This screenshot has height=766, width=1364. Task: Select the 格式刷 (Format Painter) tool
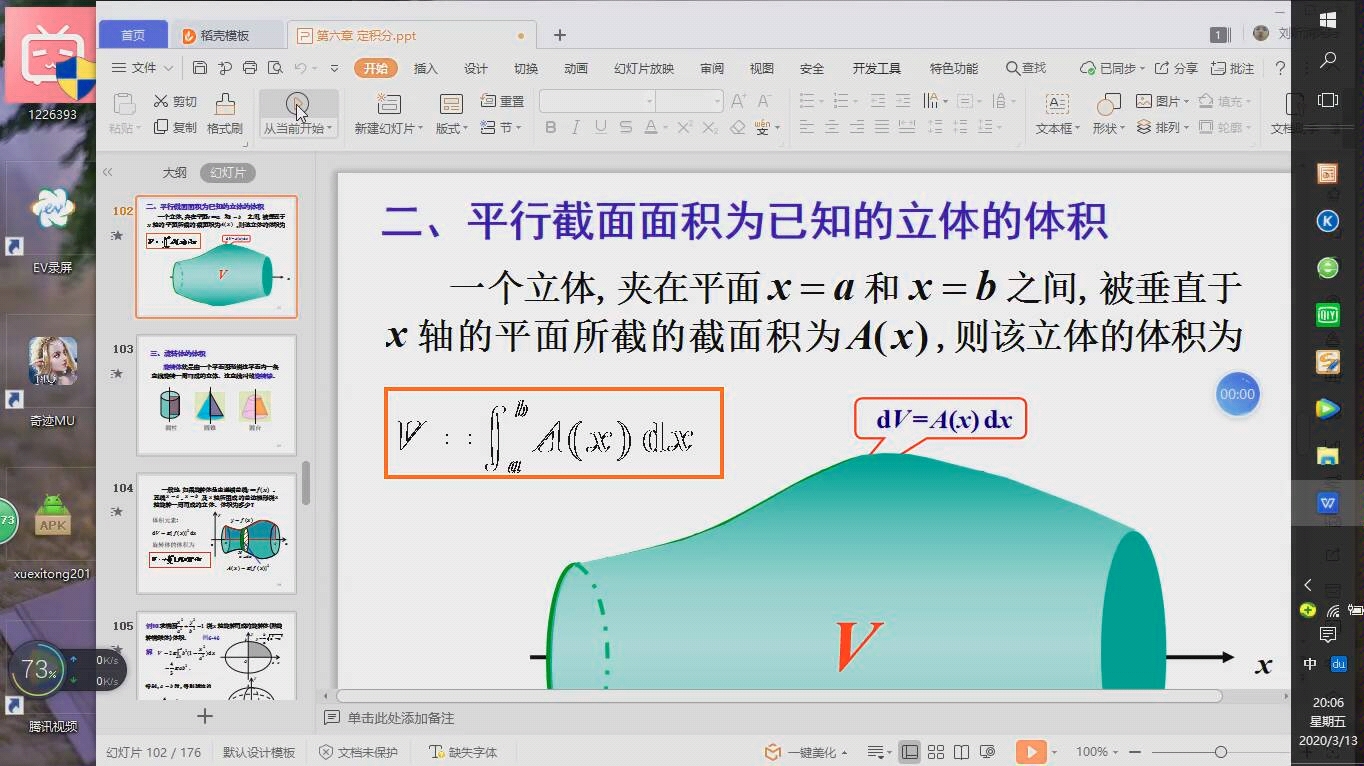[x=222, y=111]
